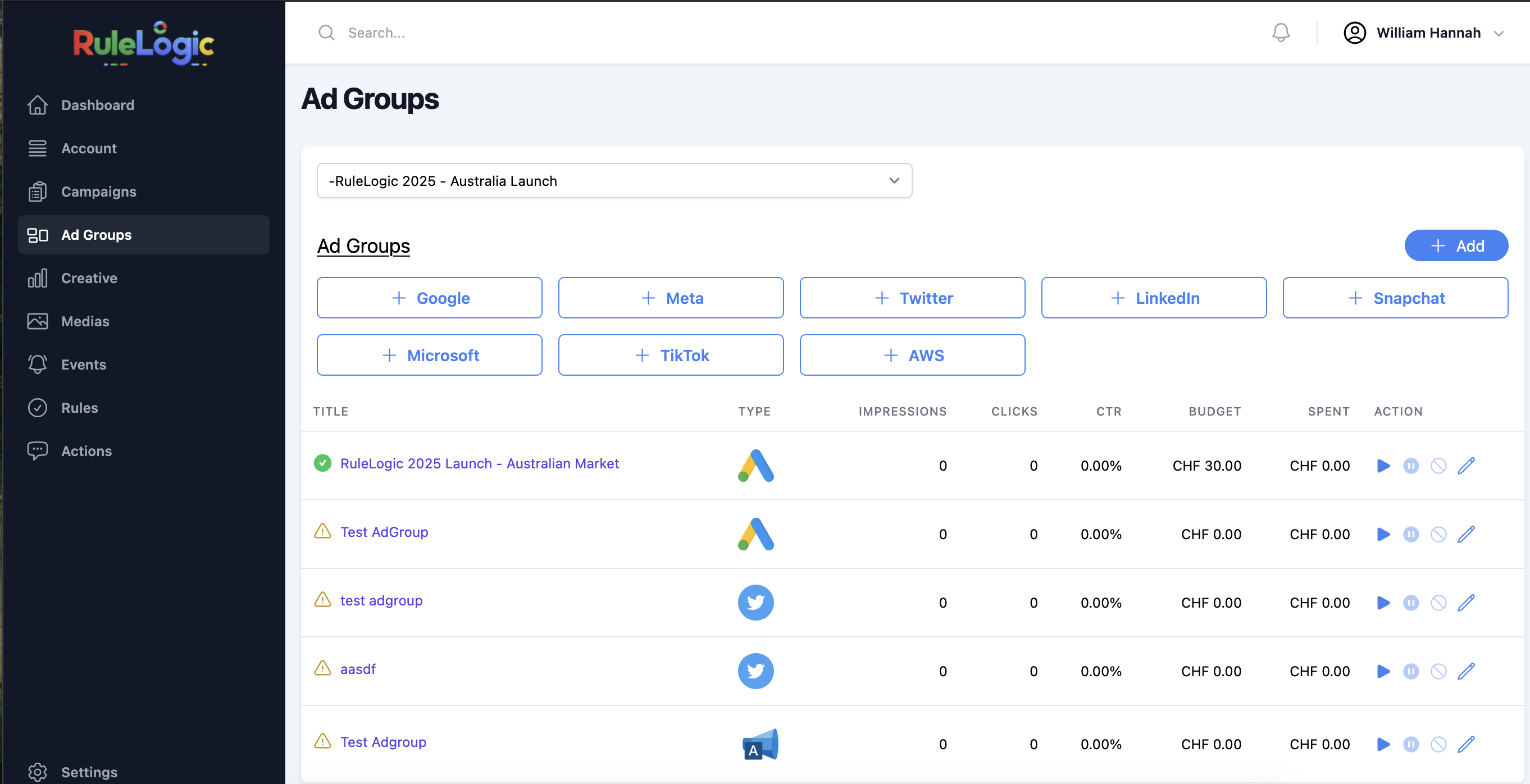
Task: Open Settings in the sidebar
Action: pyautogui.click(x=143, y=772)
